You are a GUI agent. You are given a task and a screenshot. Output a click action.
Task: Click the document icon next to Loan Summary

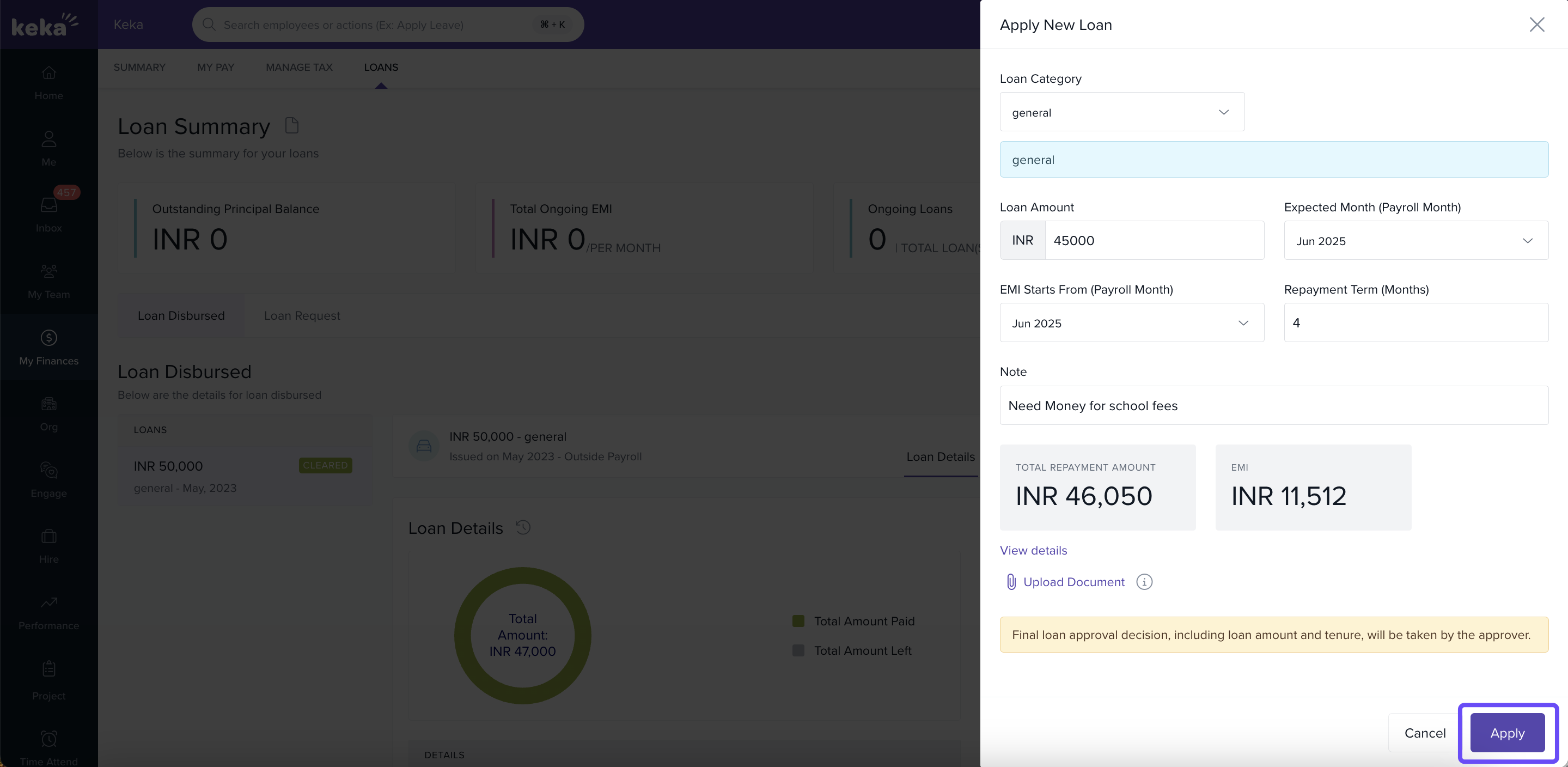[292, 125]
